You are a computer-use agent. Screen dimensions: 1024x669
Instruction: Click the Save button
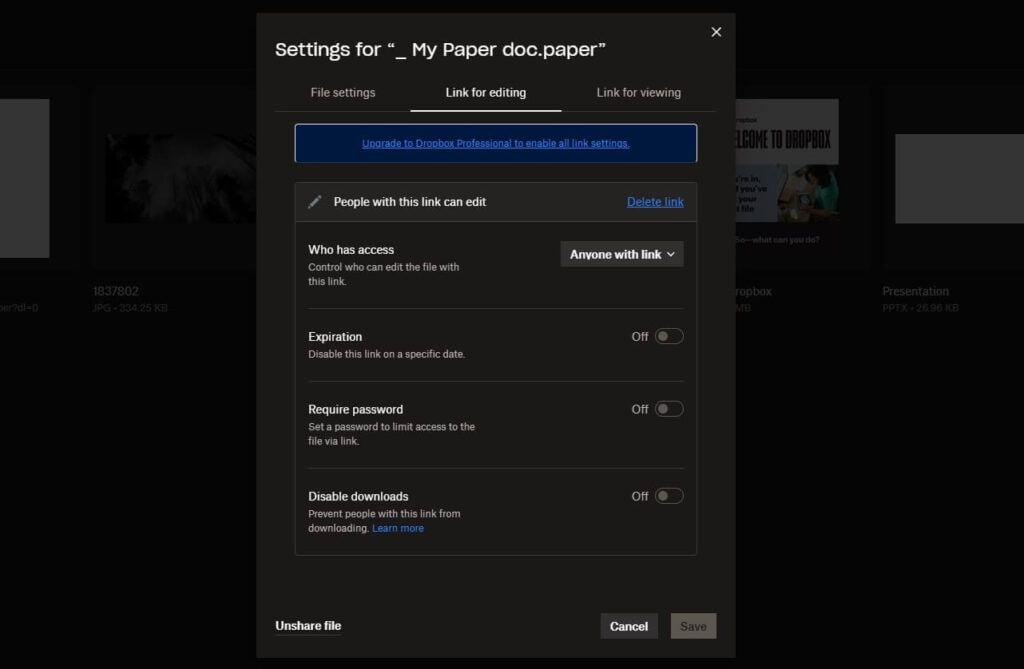tap(693, 626)
